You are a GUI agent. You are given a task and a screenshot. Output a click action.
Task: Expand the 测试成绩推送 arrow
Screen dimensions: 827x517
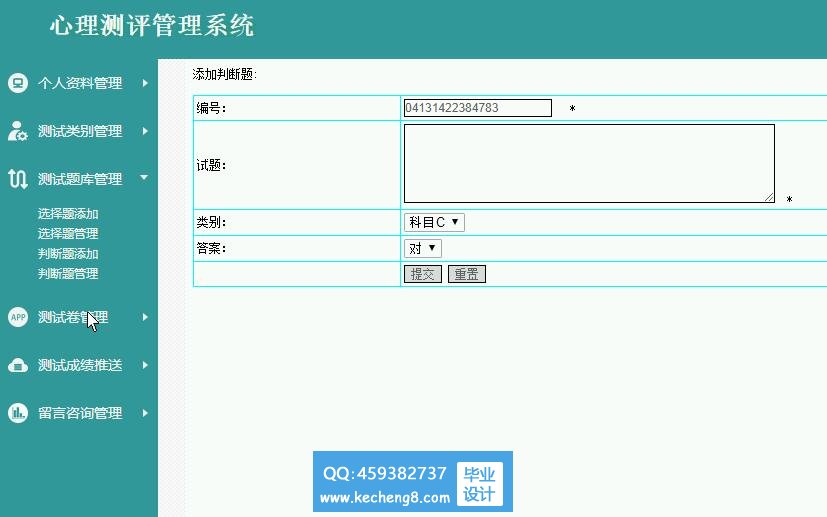tap(145, 365)
